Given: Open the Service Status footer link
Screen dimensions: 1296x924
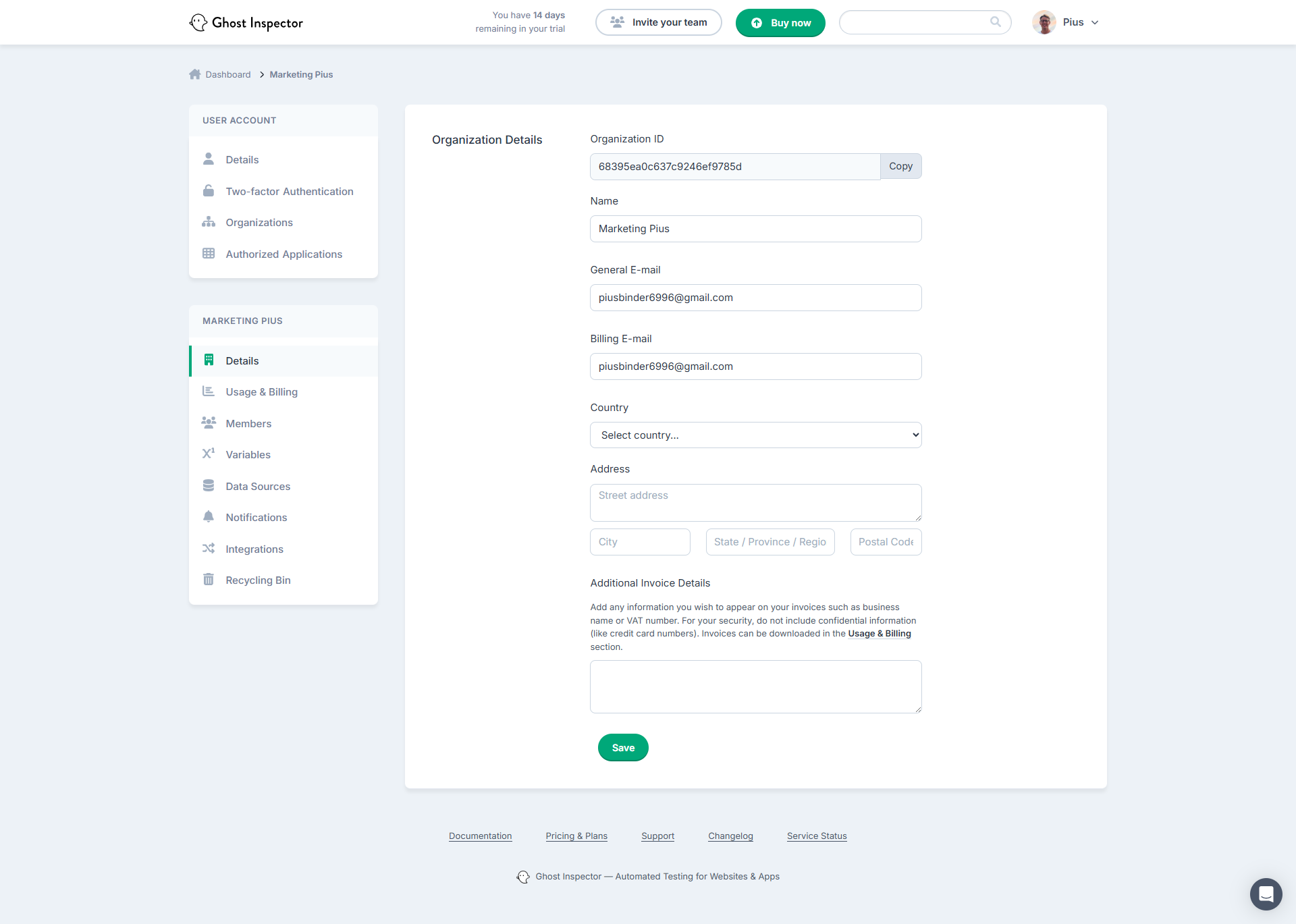Looking at the screenshot, I should click(x=816, y=836).
